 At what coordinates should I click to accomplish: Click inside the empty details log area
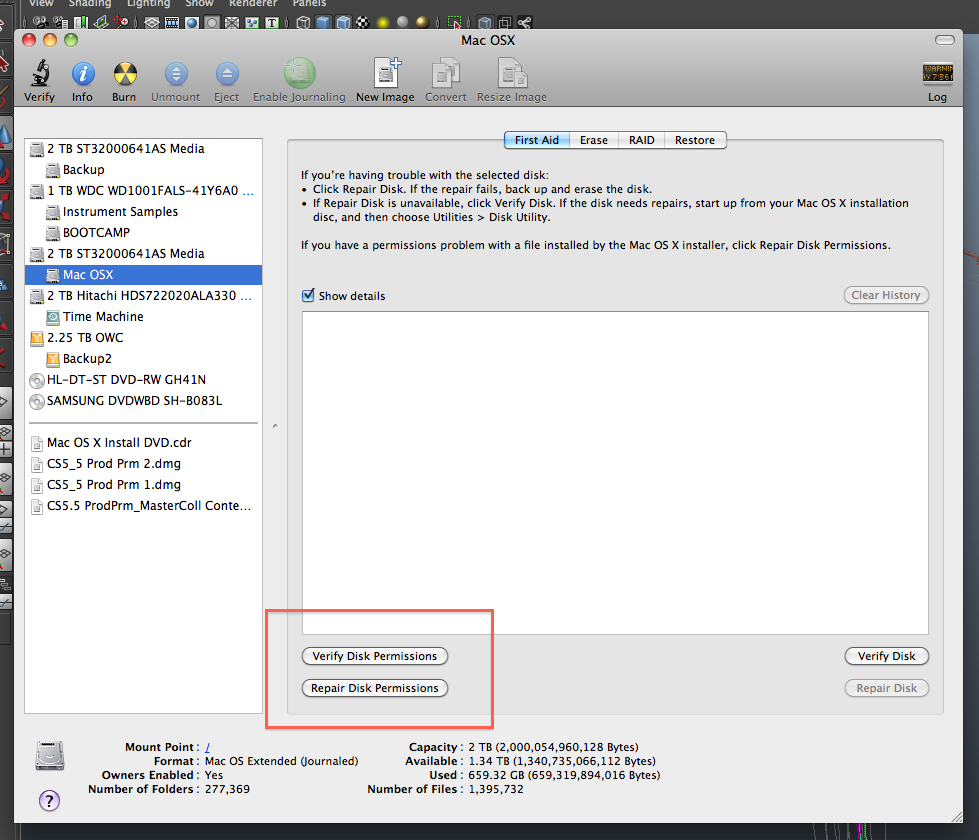615,473
